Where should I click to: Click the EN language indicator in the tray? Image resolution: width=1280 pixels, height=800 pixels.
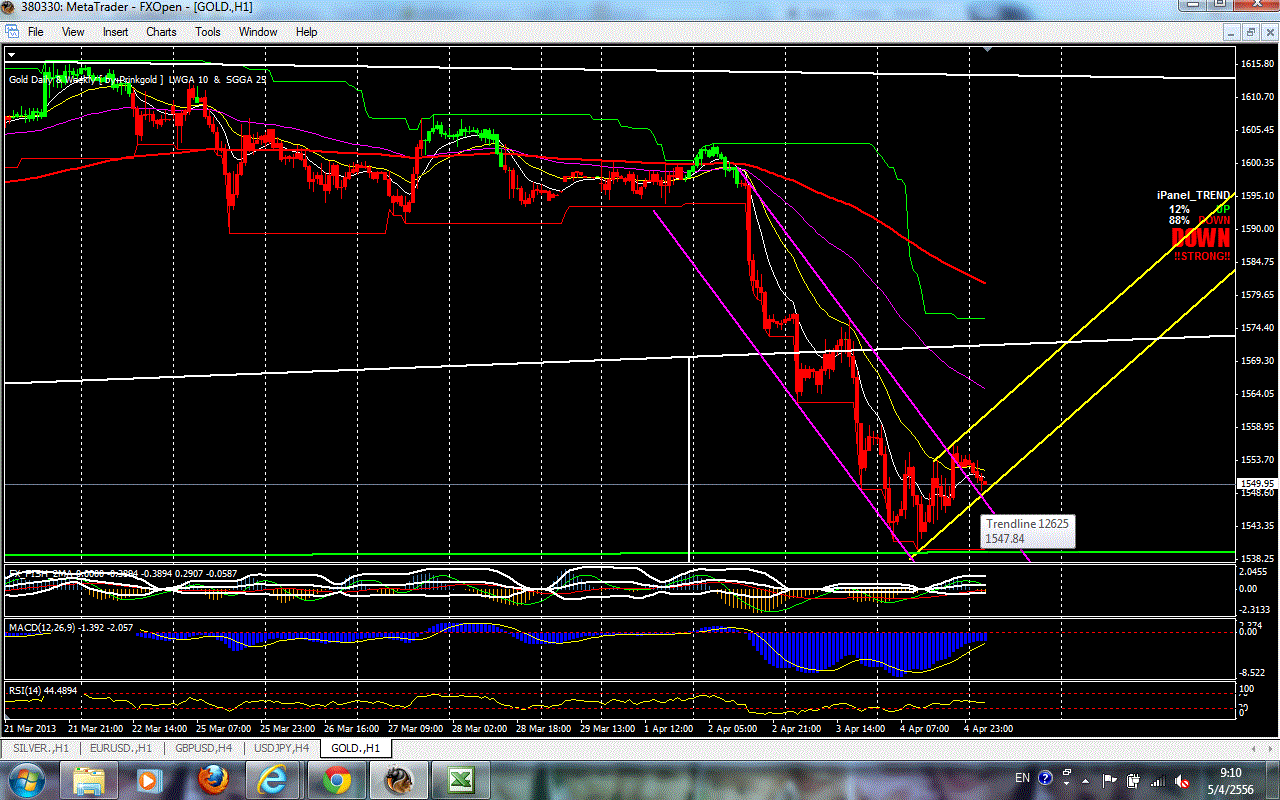point(1023,777)
